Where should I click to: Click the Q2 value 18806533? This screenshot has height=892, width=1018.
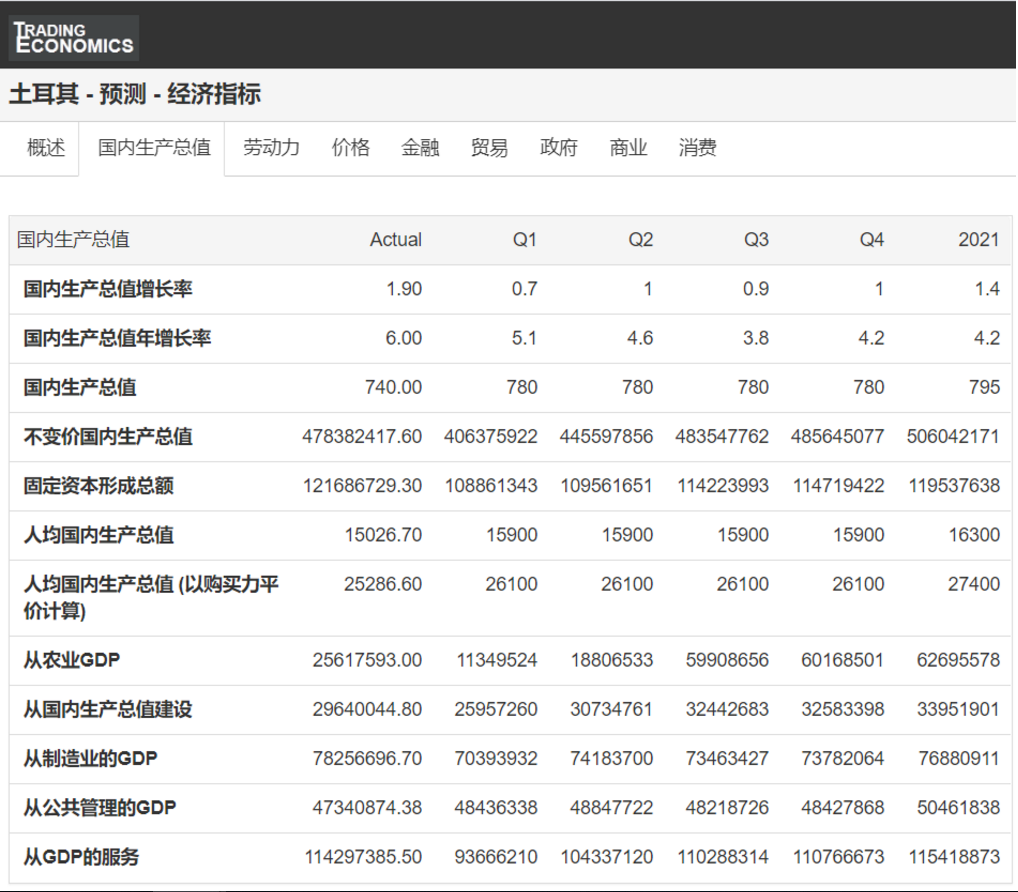[x=612, y=660]
